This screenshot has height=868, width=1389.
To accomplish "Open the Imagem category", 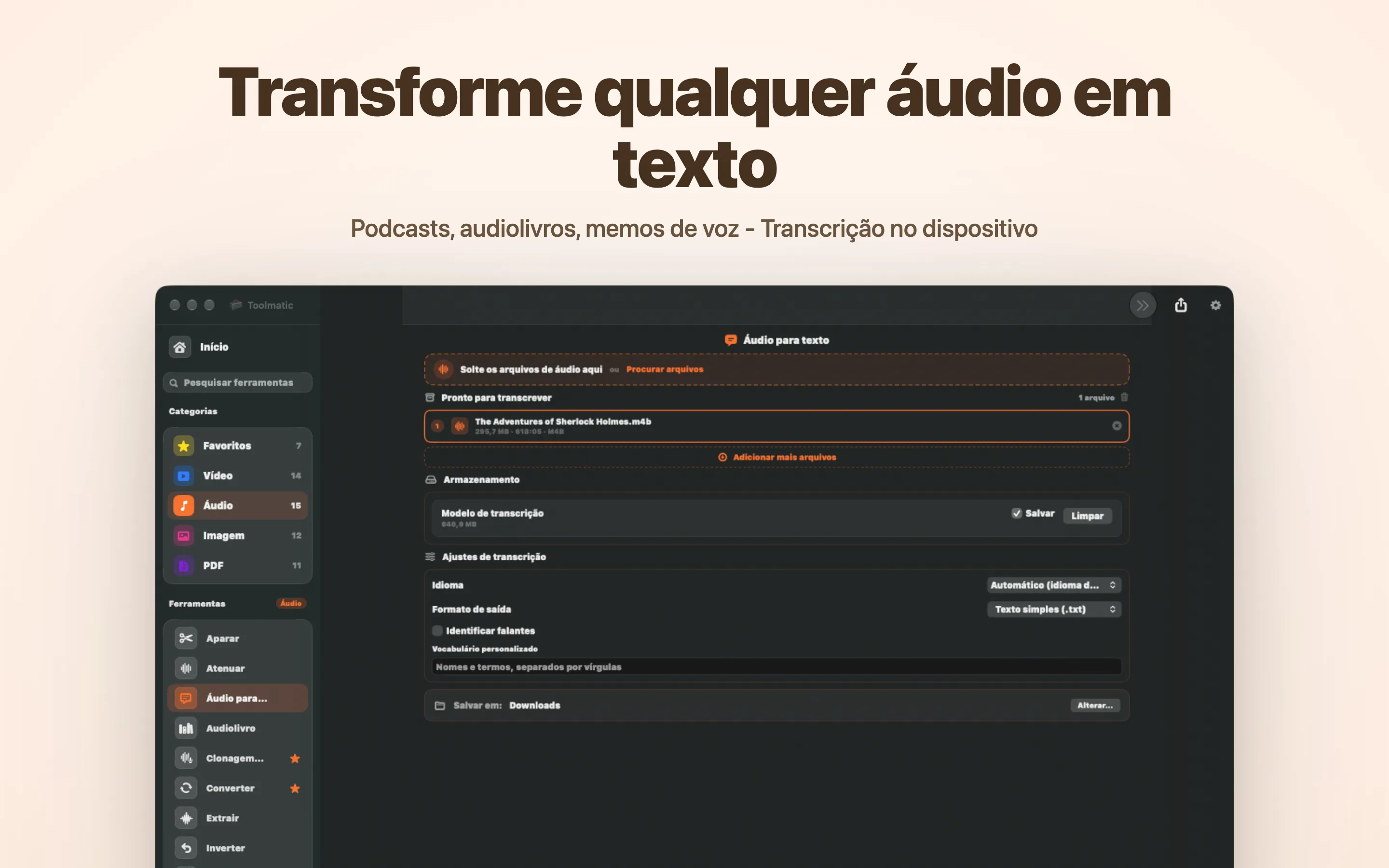I will pyautogui.click(x=238, y=536).
